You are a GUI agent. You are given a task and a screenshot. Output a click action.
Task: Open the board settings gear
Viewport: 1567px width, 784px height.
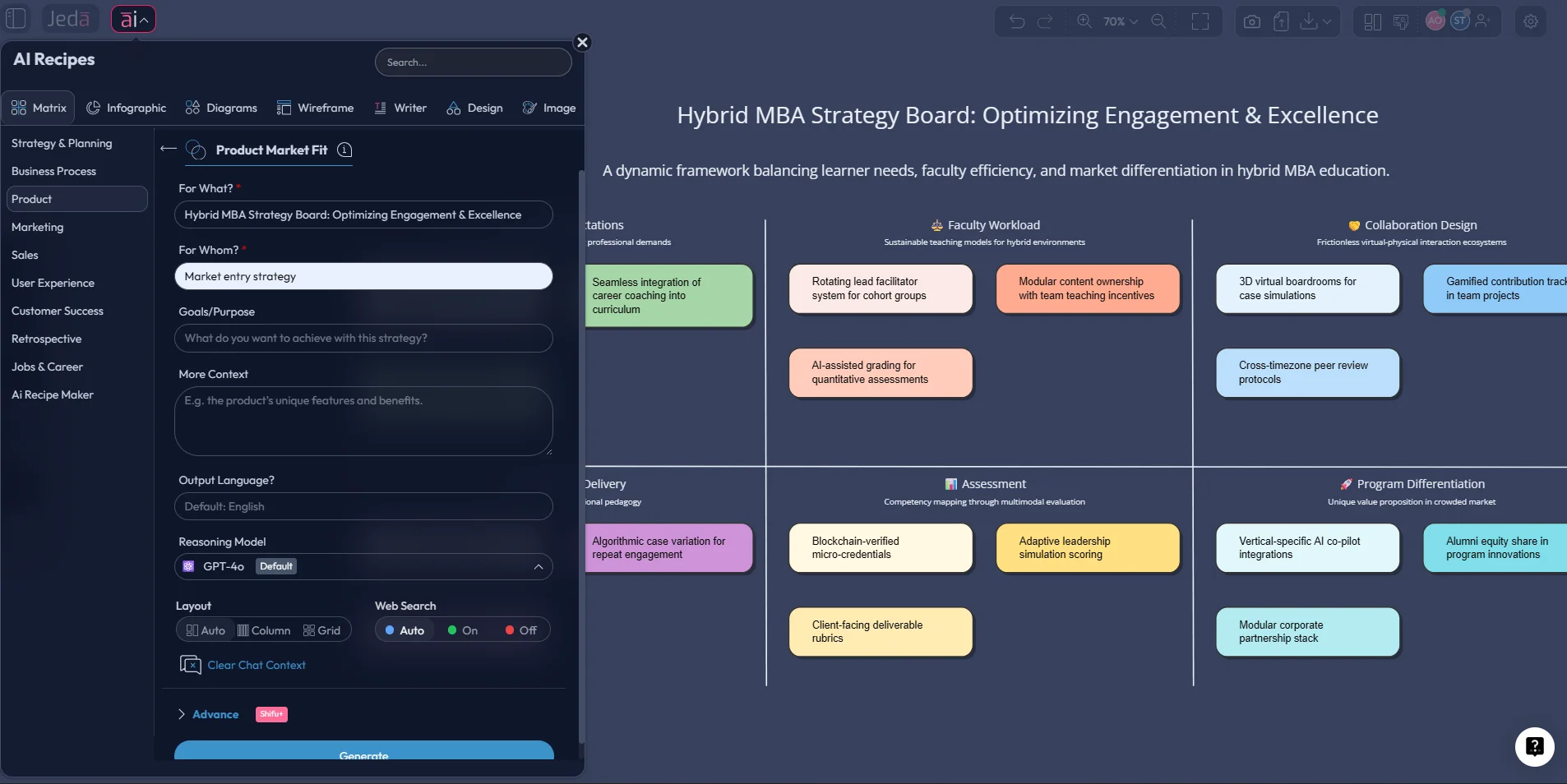[1529, 21]
